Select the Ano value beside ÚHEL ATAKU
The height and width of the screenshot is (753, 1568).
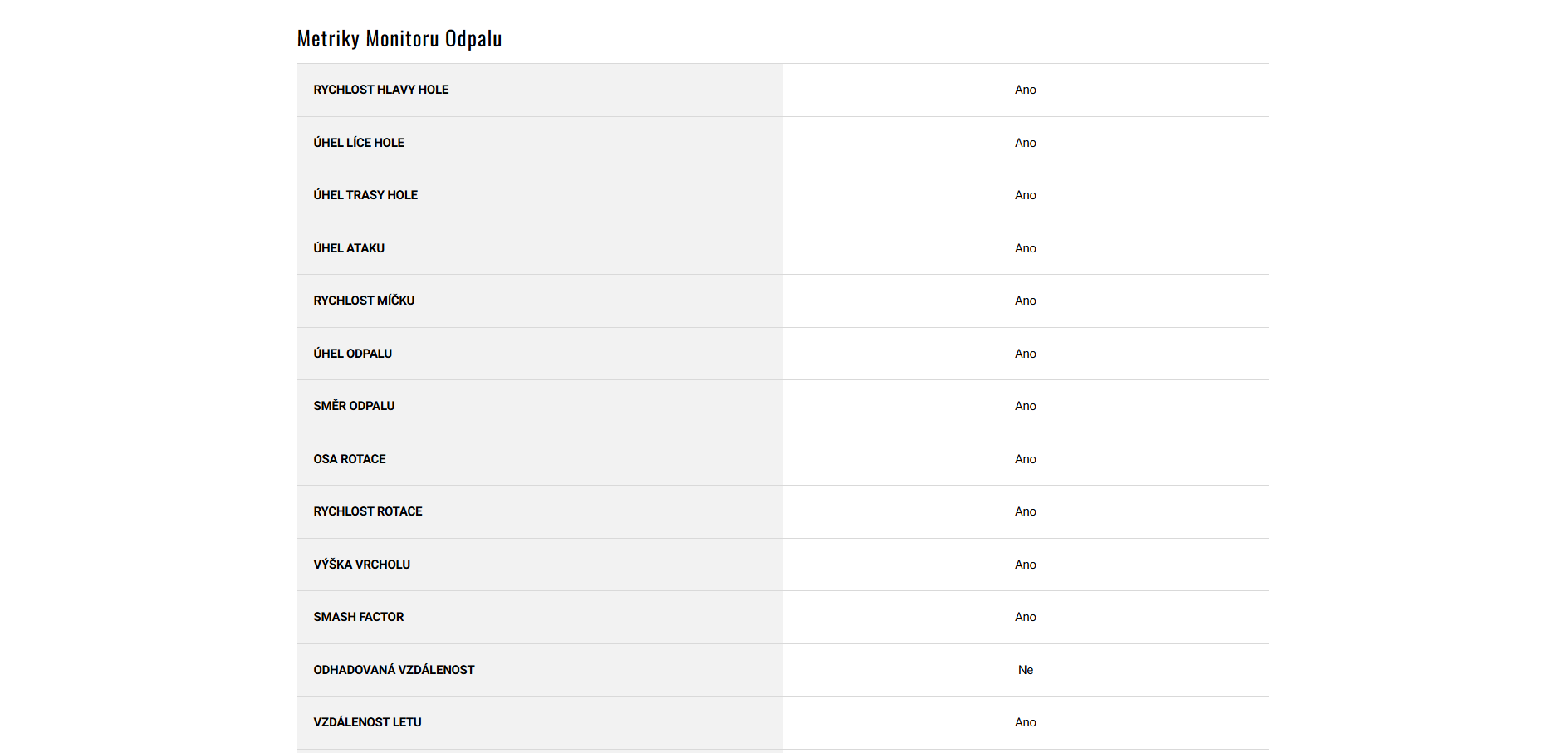point(1026,248)
